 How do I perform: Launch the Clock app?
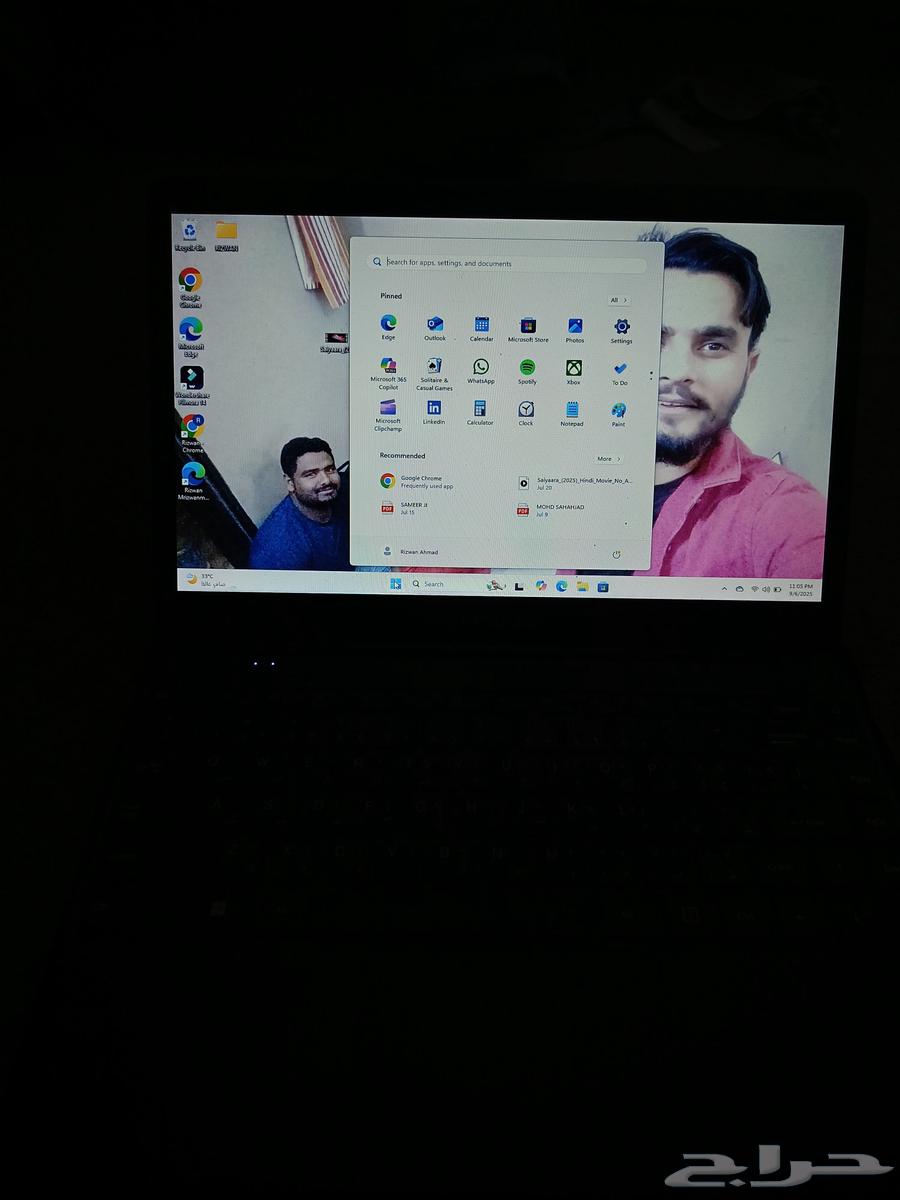[x=526, y=411]
